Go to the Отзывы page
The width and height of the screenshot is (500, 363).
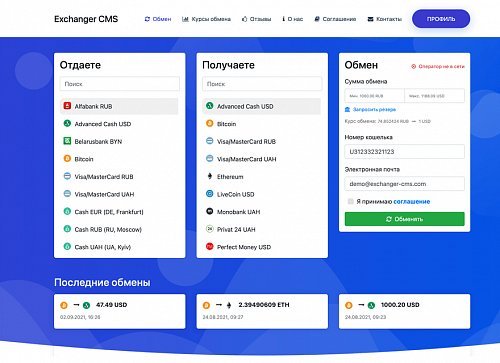256,19
